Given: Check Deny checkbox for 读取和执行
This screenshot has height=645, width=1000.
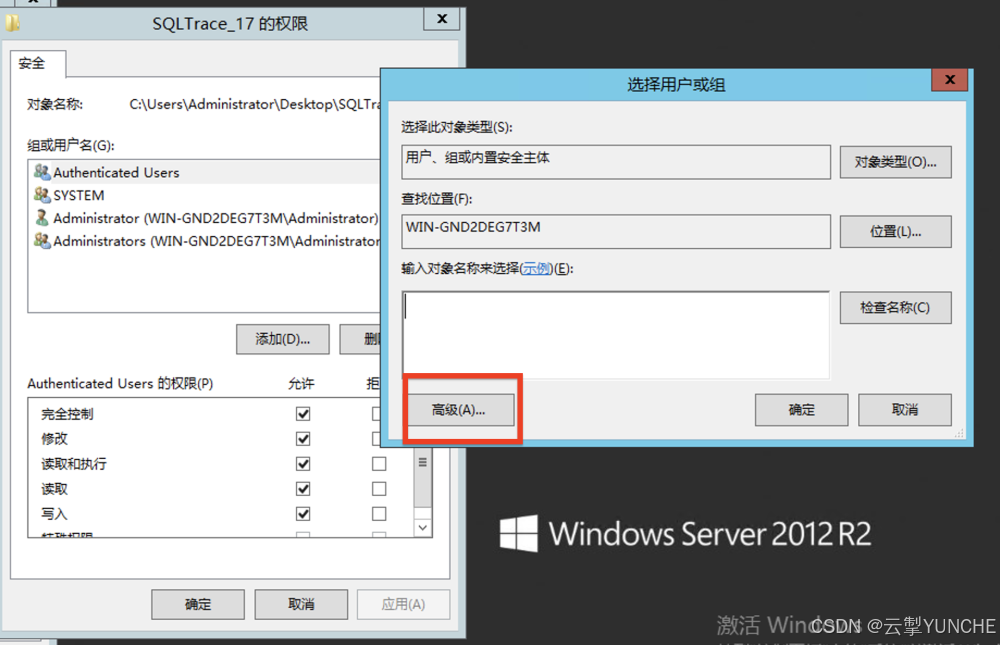Looking at the screenshot, I should 379,463.
